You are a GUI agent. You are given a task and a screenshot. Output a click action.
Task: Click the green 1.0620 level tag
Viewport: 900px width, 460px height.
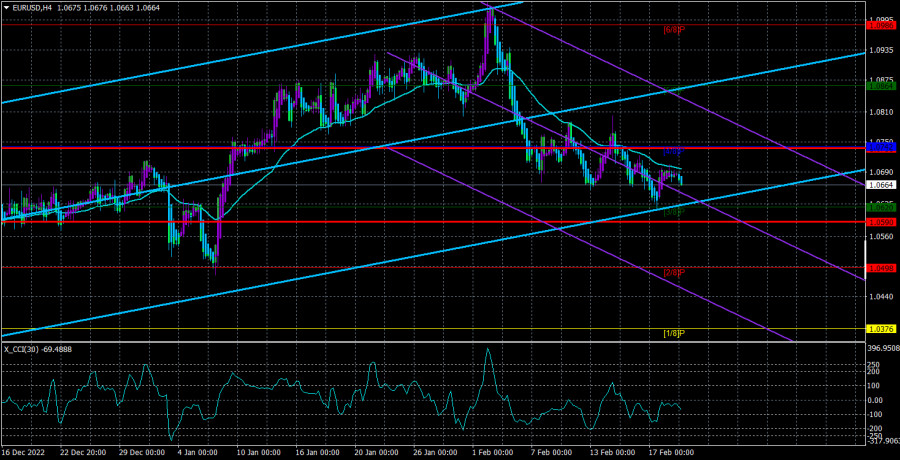tap(881, 207)
